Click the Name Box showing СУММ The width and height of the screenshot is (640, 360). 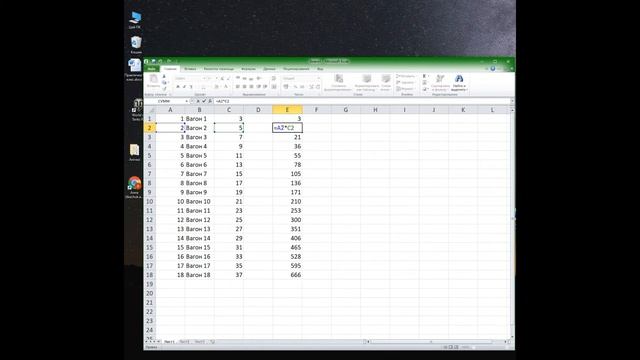tap(164, 101)
